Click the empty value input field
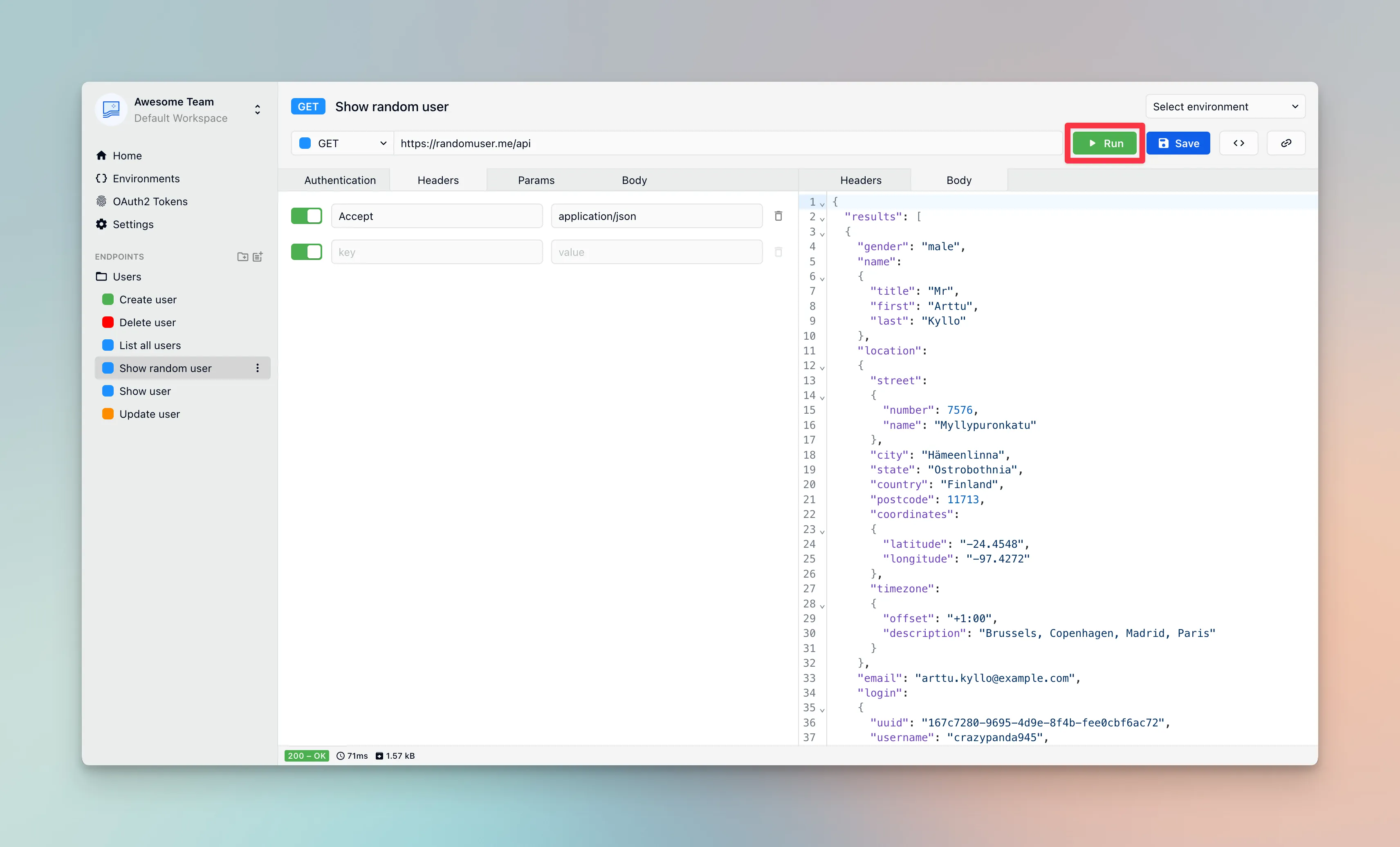The width and height of the screenshot is (1400, 847). [657, 252]
